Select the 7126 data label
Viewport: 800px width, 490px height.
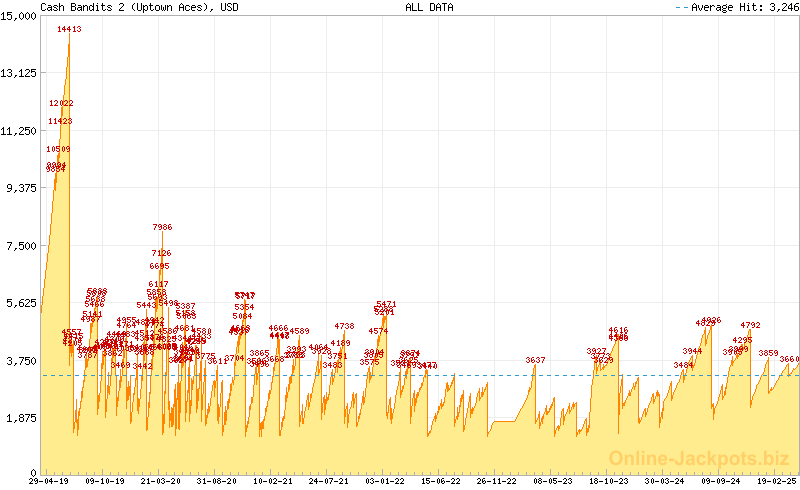coord(161,254)
